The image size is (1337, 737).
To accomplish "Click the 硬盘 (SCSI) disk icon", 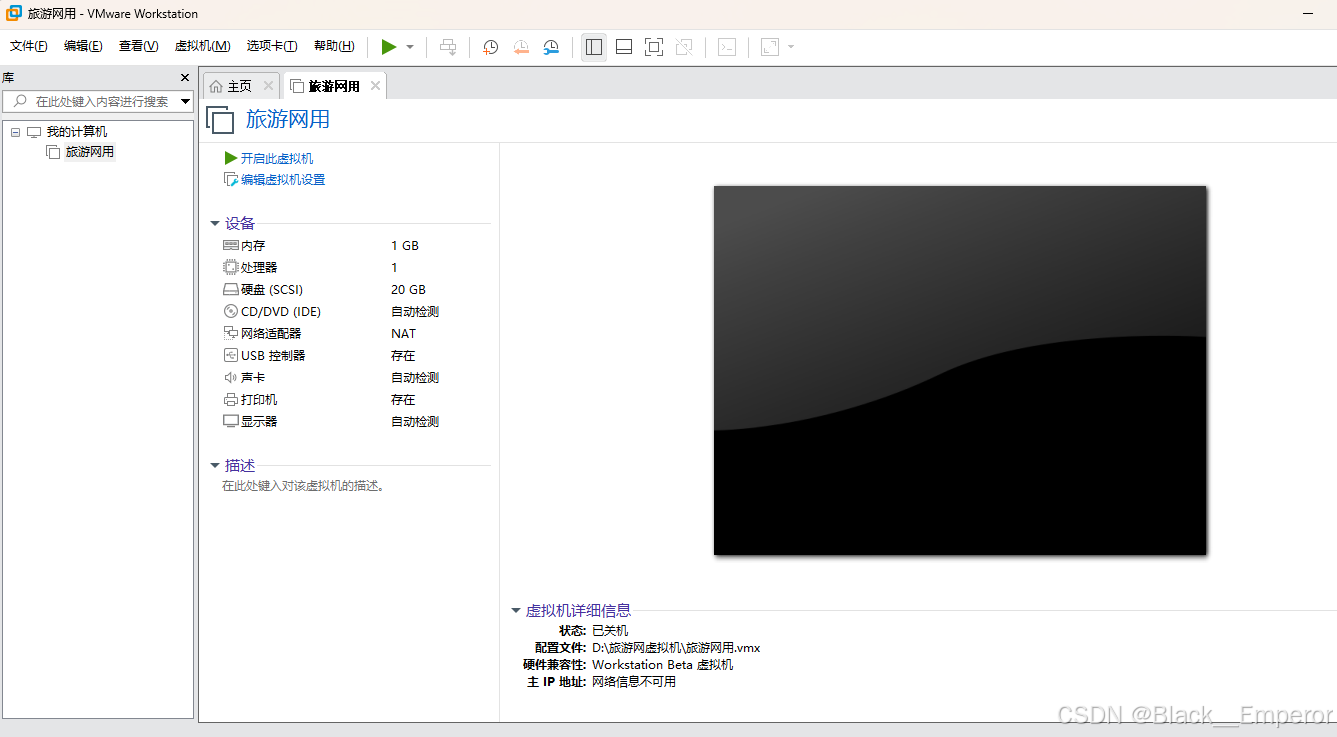I will click(231, 290).
